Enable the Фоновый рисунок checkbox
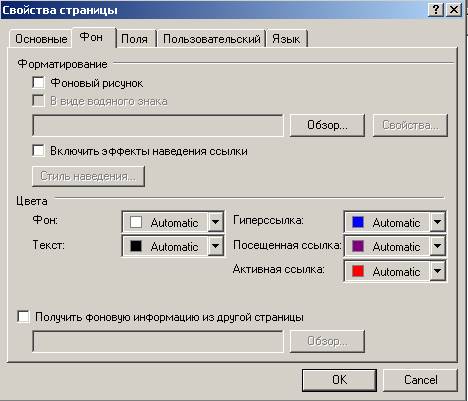 pos(38,82)
